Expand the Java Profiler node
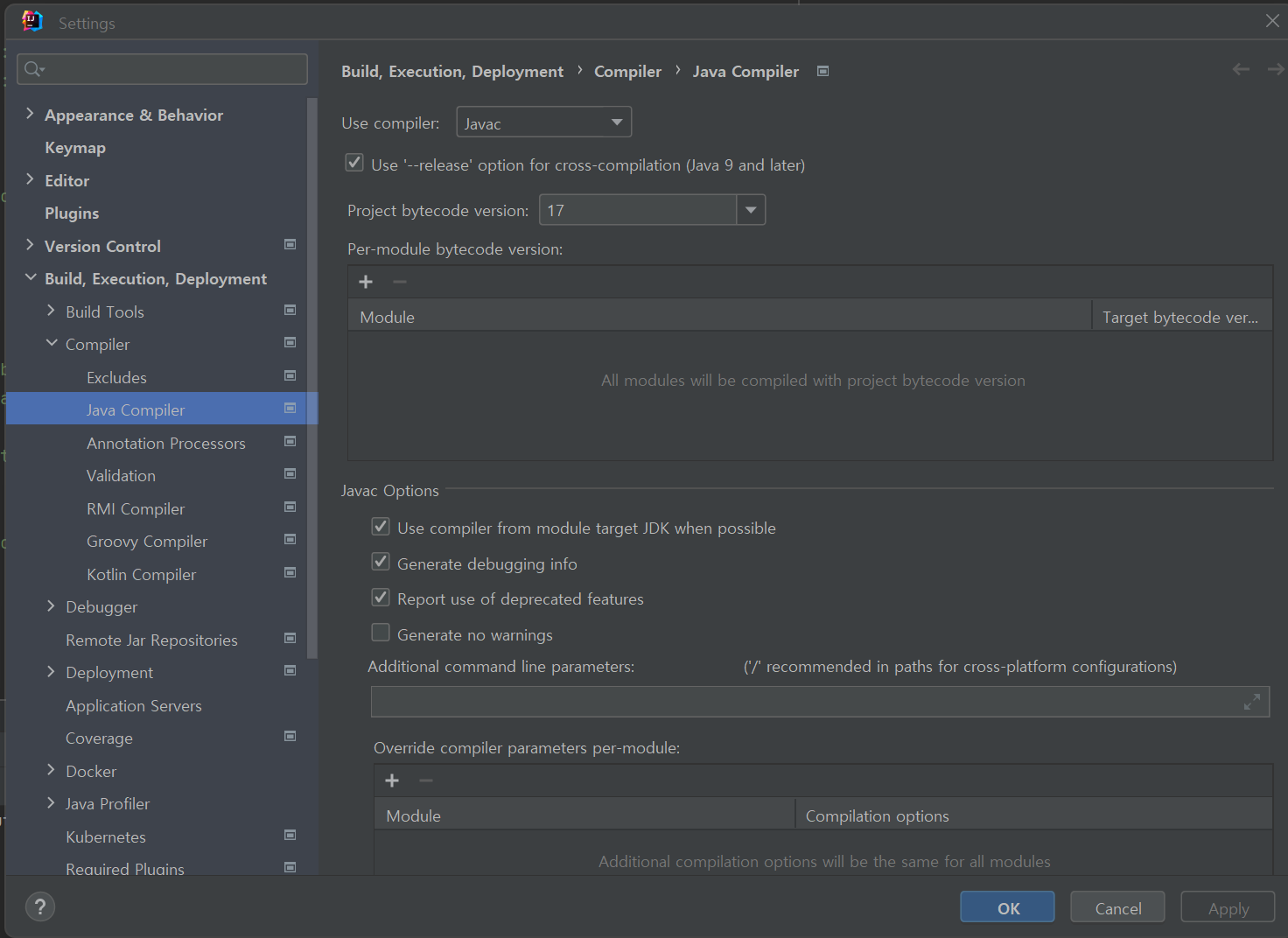The image size is (1288, 938). 51,802
